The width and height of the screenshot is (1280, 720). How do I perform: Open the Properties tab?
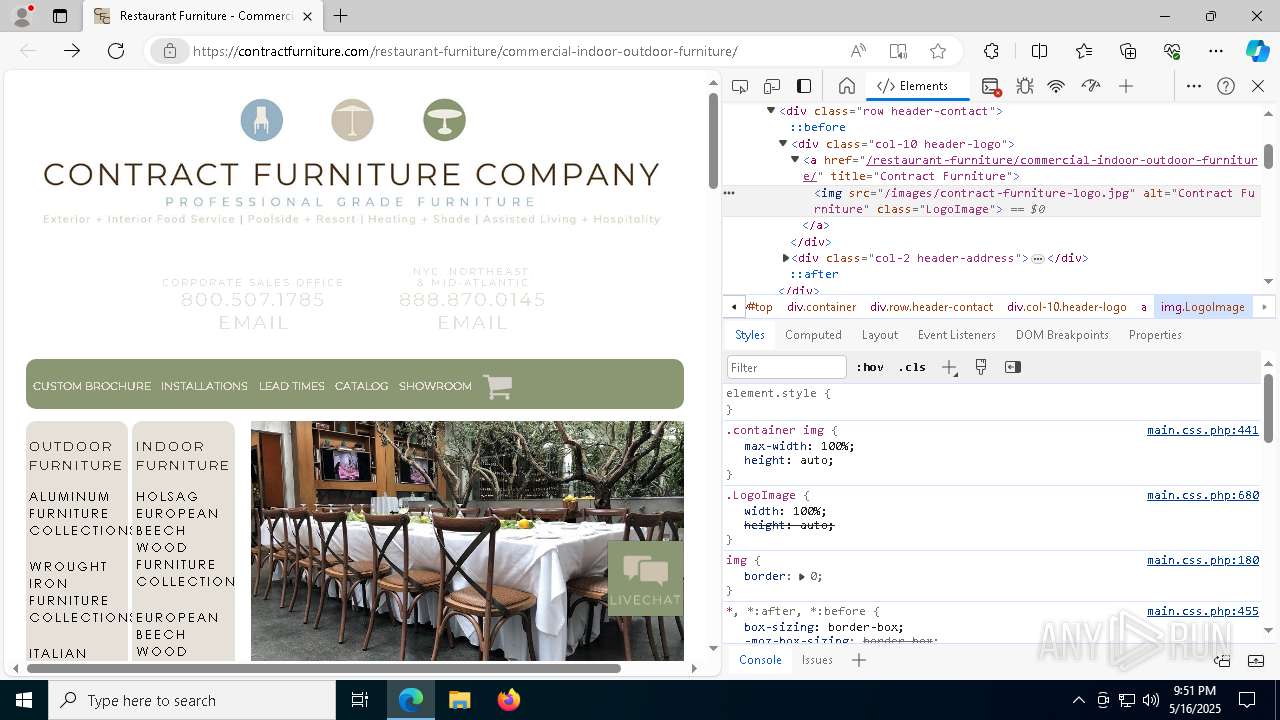tap(1155, 335)
